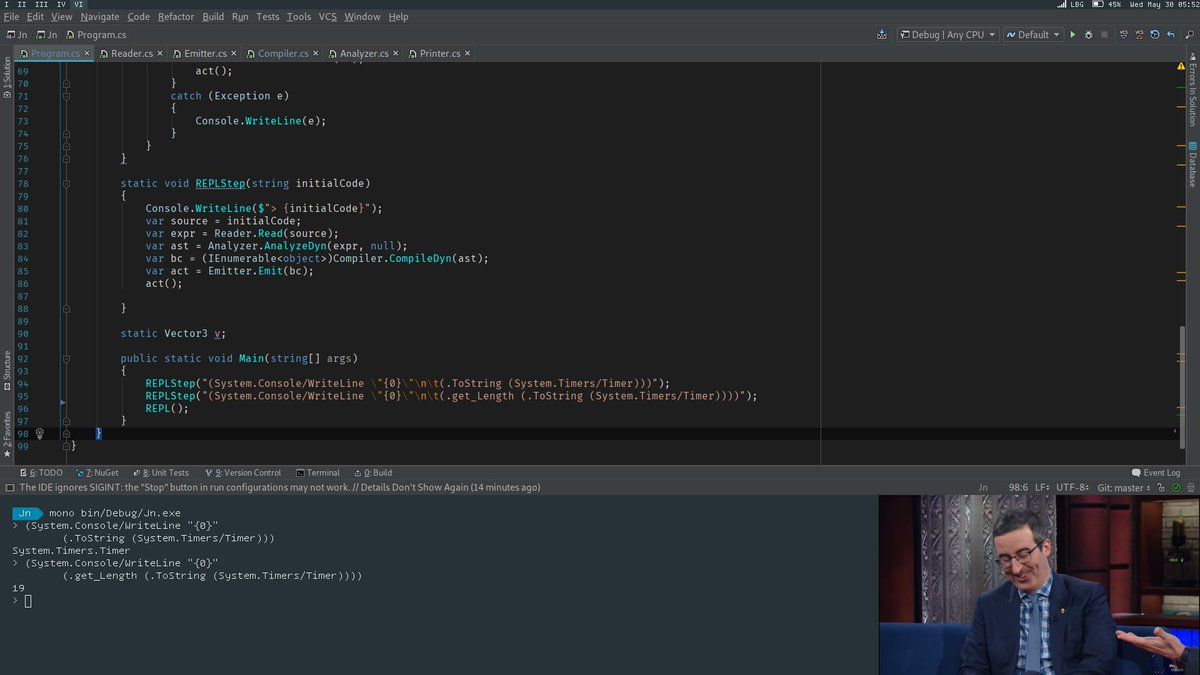Start debugging with the bug icon

1088,35
